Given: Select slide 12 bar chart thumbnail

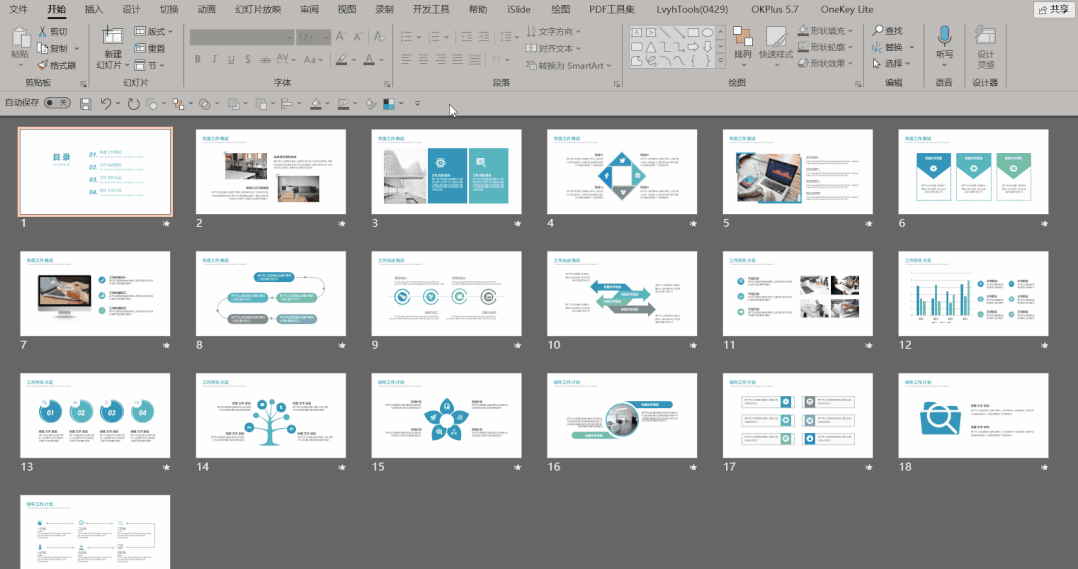Looking at the screenshot, I should point(973,293).
